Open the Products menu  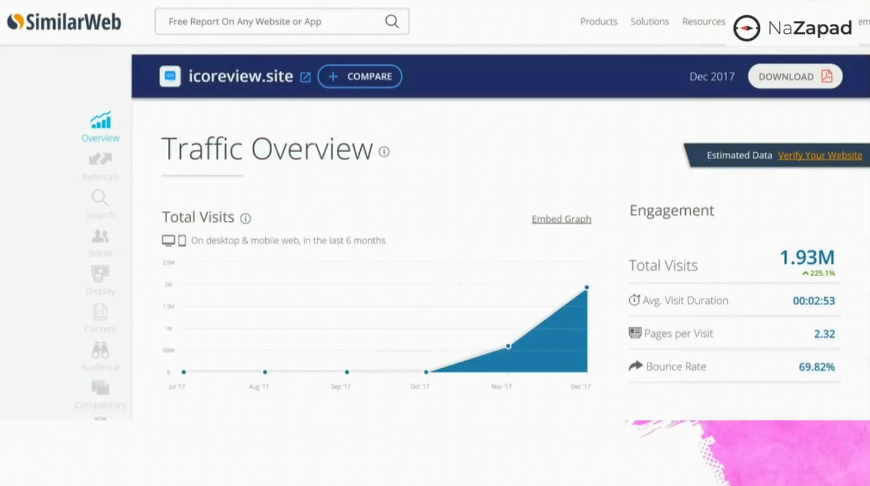click(599, 22)
